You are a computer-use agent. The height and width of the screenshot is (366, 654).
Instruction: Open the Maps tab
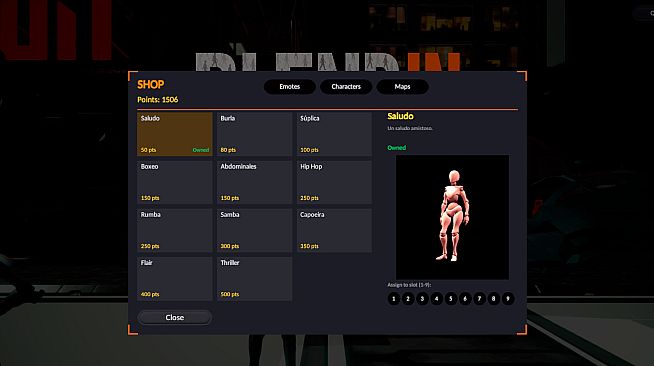pyautogui.click(x=402, y=87)
